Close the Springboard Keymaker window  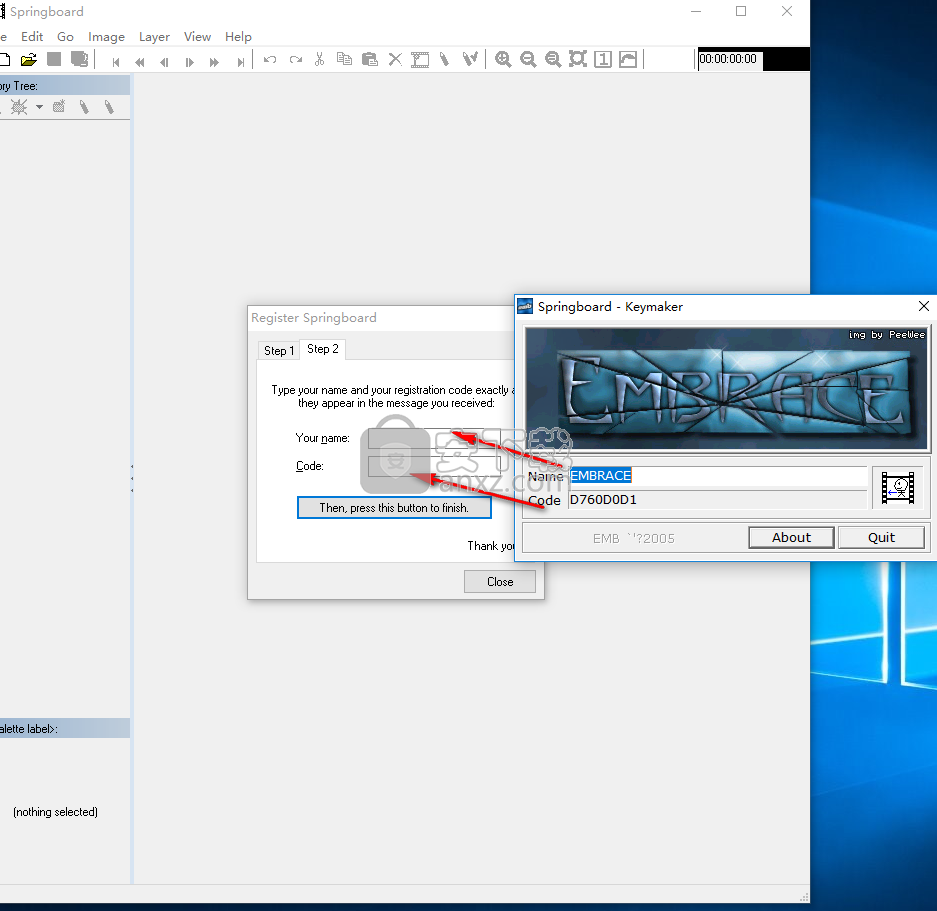(923, 307)
